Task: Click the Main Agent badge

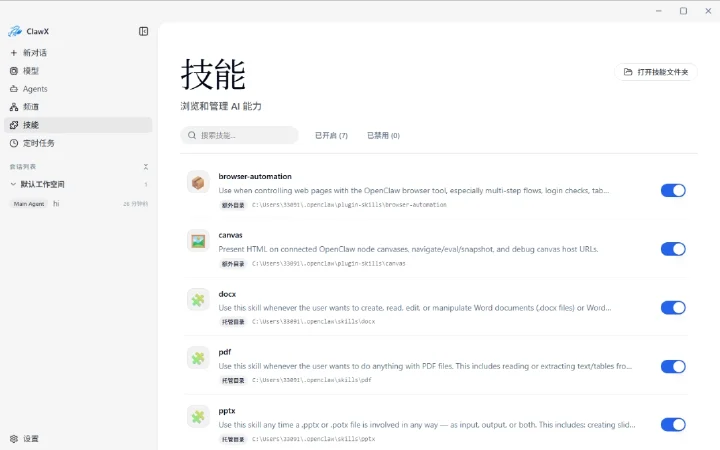Action: coord(29,204)
